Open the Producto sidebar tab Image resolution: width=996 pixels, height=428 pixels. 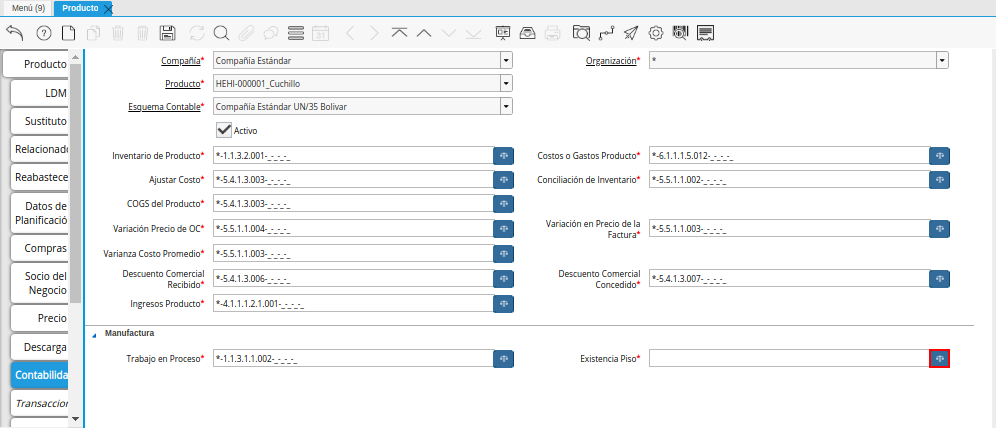point(36,64)
